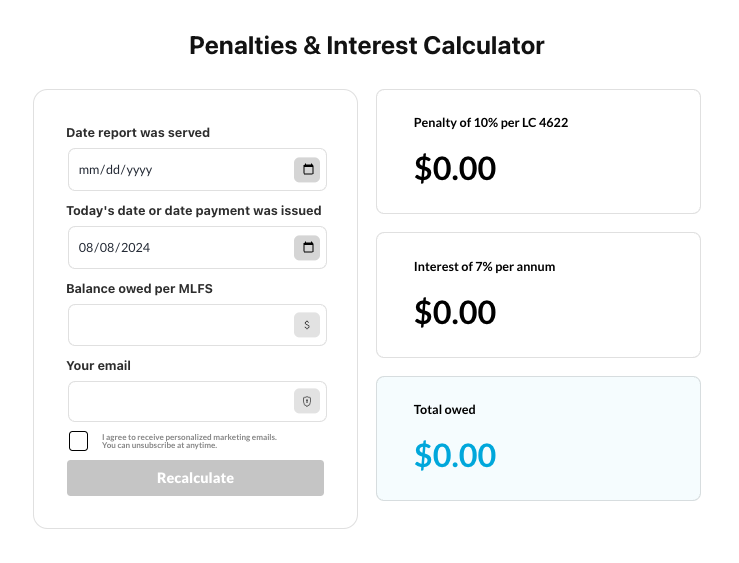Click the 'Balance owed per MLFS' label
This screenshot has height=563, width=739.
coord(139,289)
